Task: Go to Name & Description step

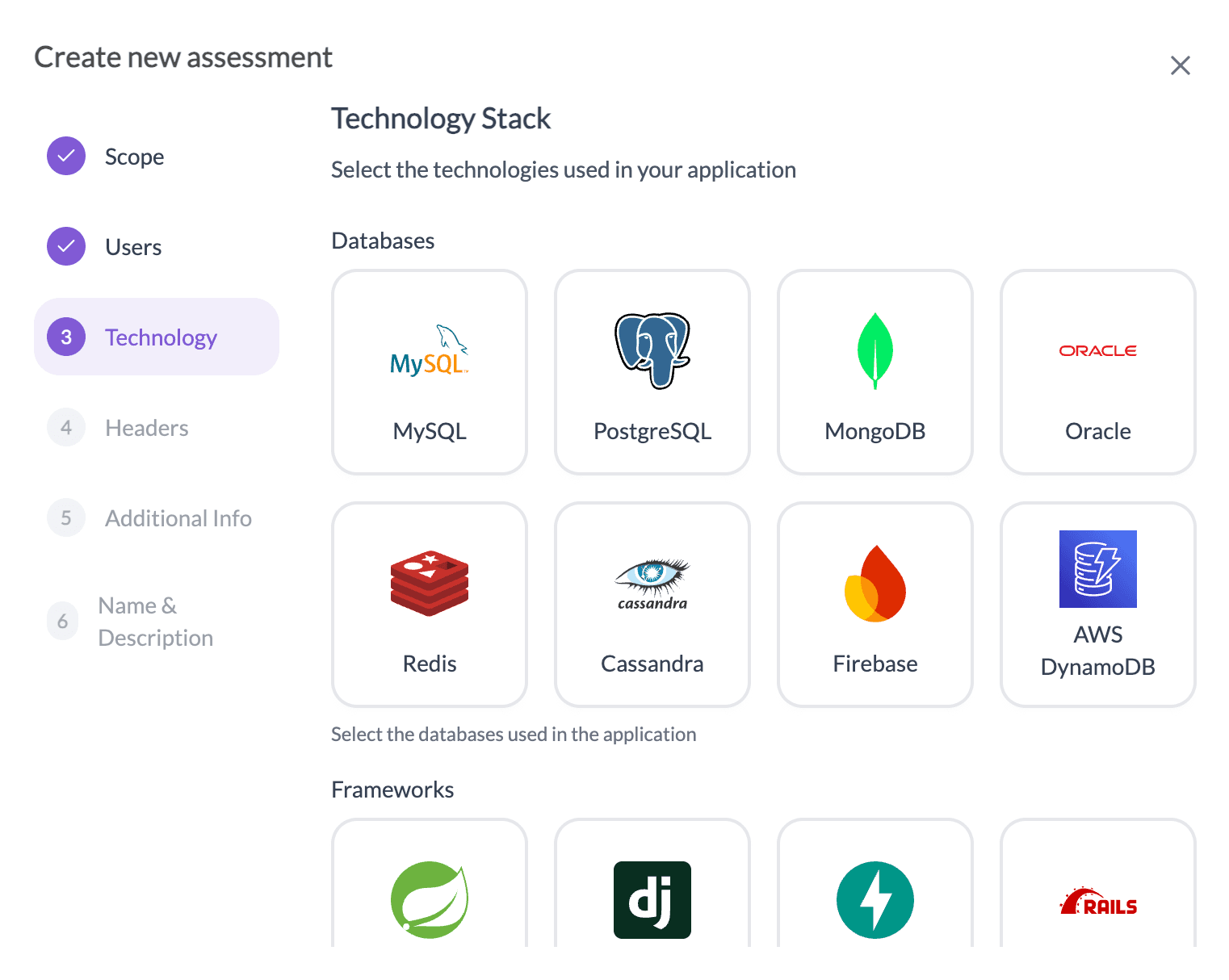Action: click(155, 622)
